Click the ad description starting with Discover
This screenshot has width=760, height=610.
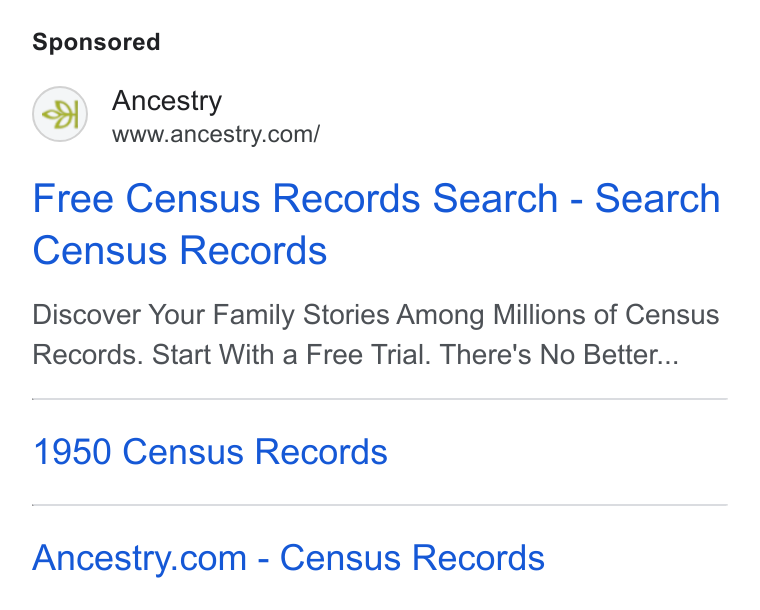pos(376,334)
